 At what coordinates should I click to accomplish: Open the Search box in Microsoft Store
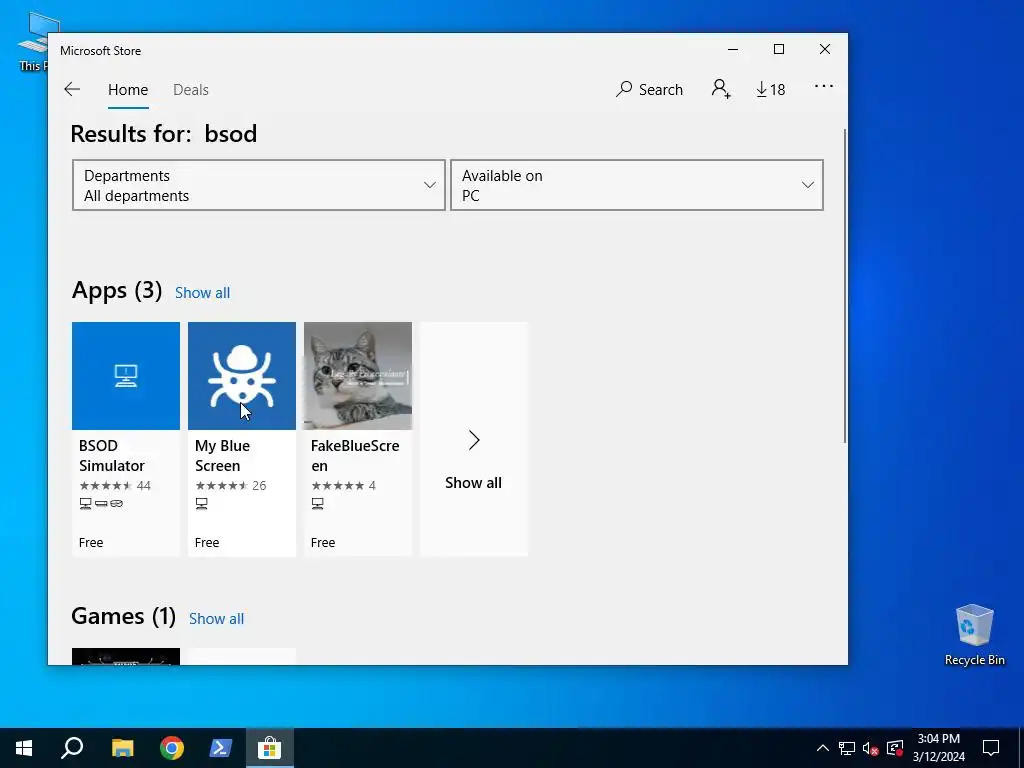[x=649, y=89]
